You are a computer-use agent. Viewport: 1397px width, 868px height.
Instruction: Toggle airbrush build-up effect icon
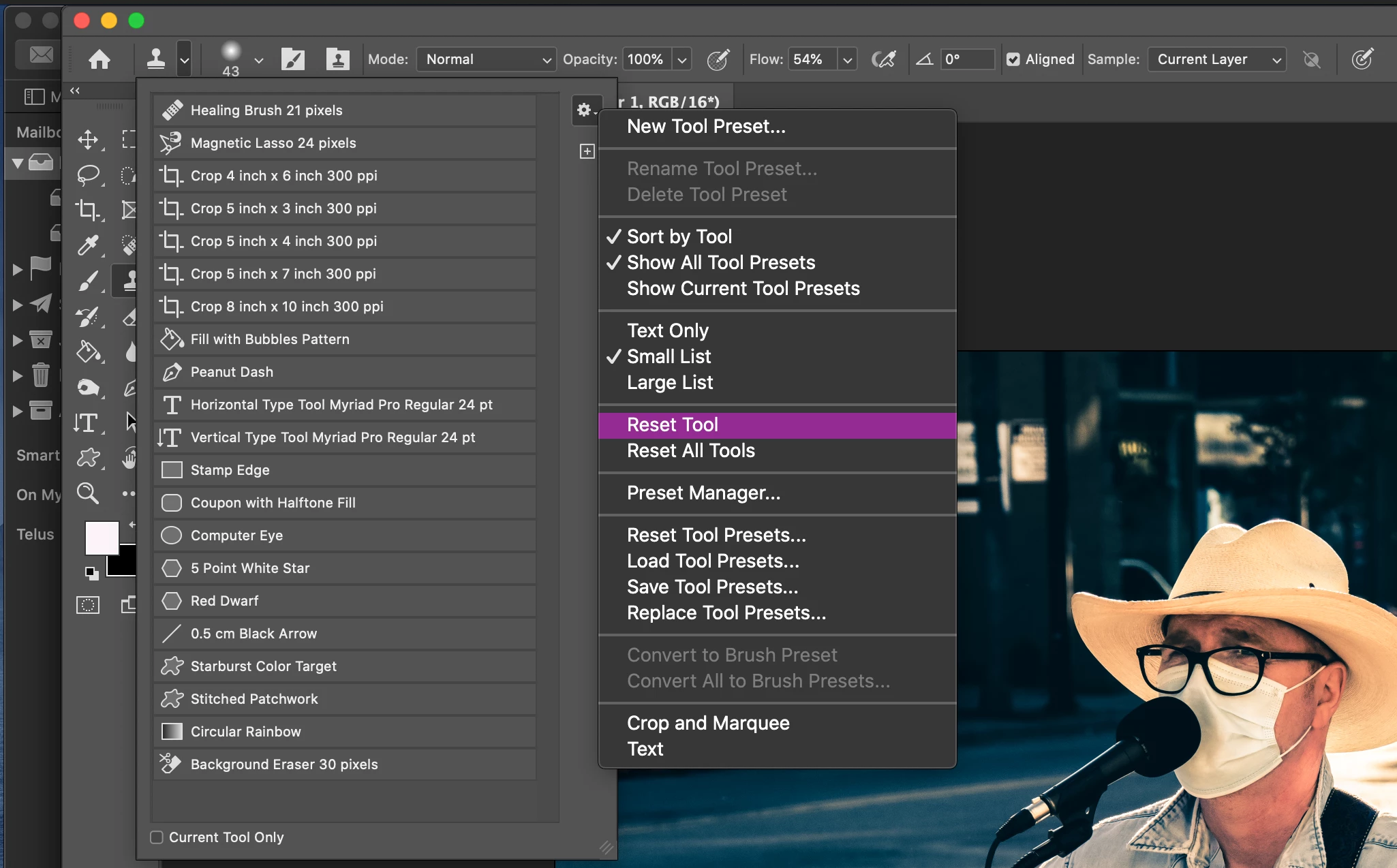pyautogui.click(x=883, y=60)
